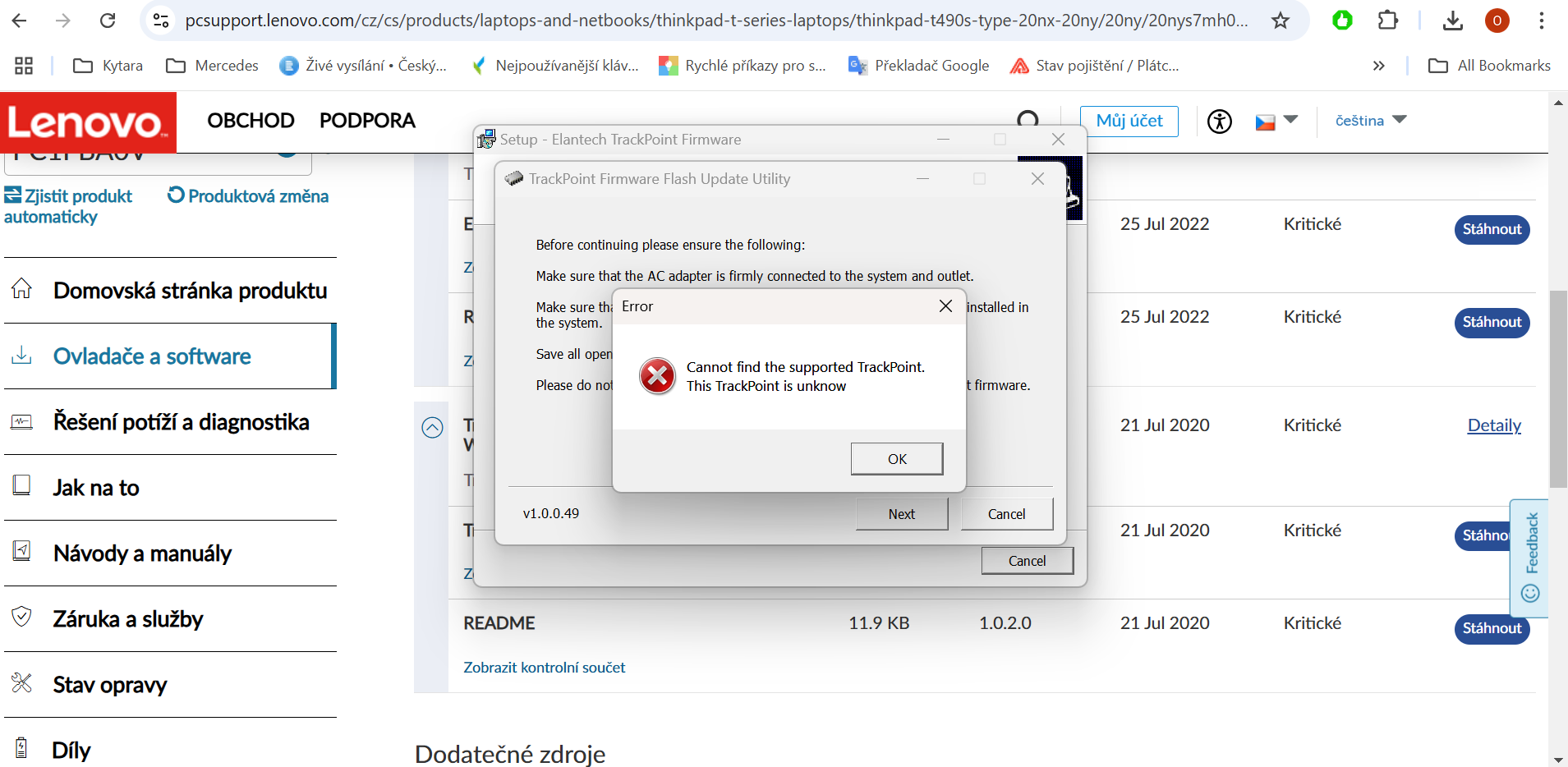The width and height of the screenshot is (1568, 767).
Task: Open the browser extensions puzzle icon
Action: coord(1387,21)
